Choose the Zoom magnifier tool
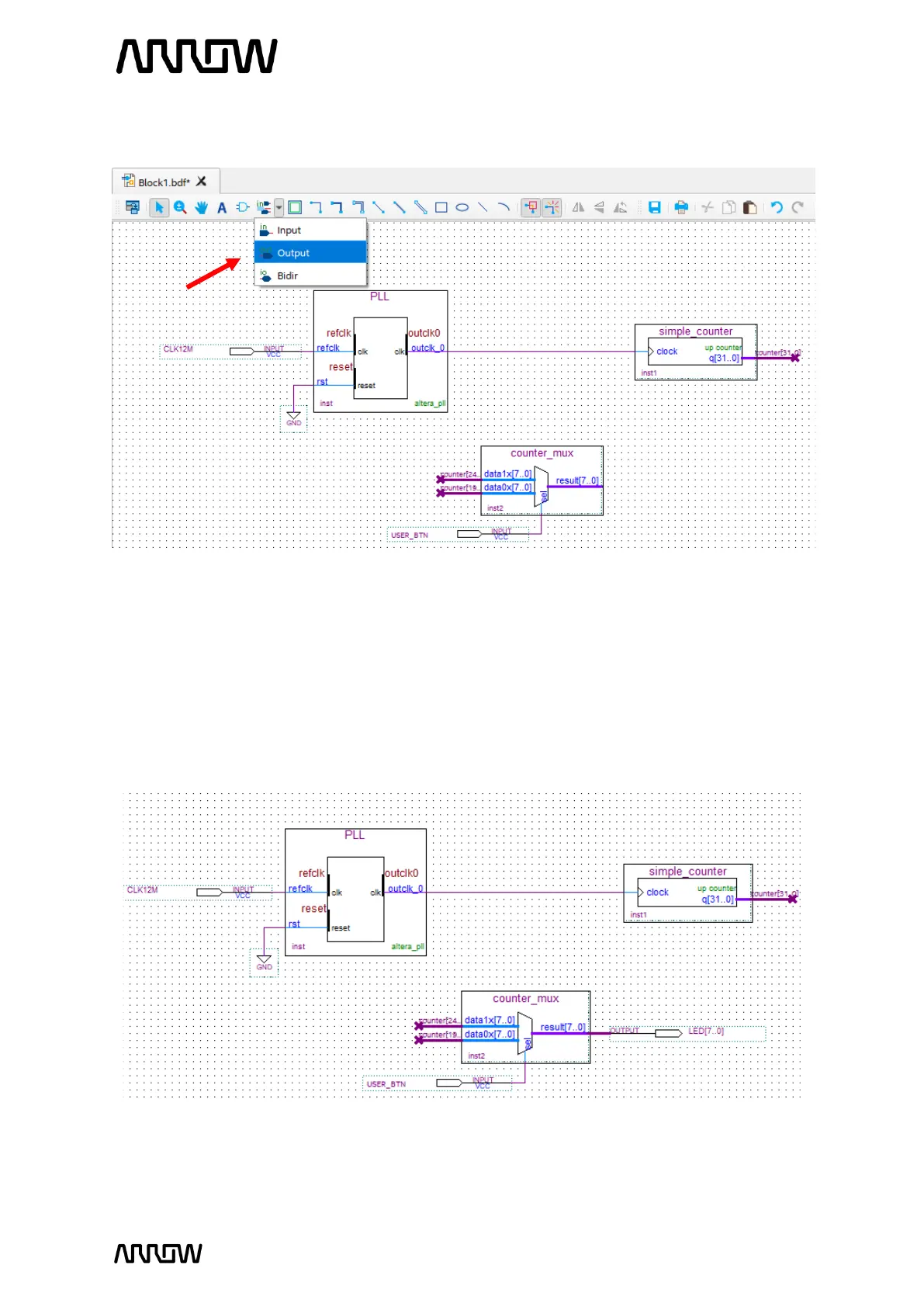The image size is (924, 1307). tap(180, 207)
